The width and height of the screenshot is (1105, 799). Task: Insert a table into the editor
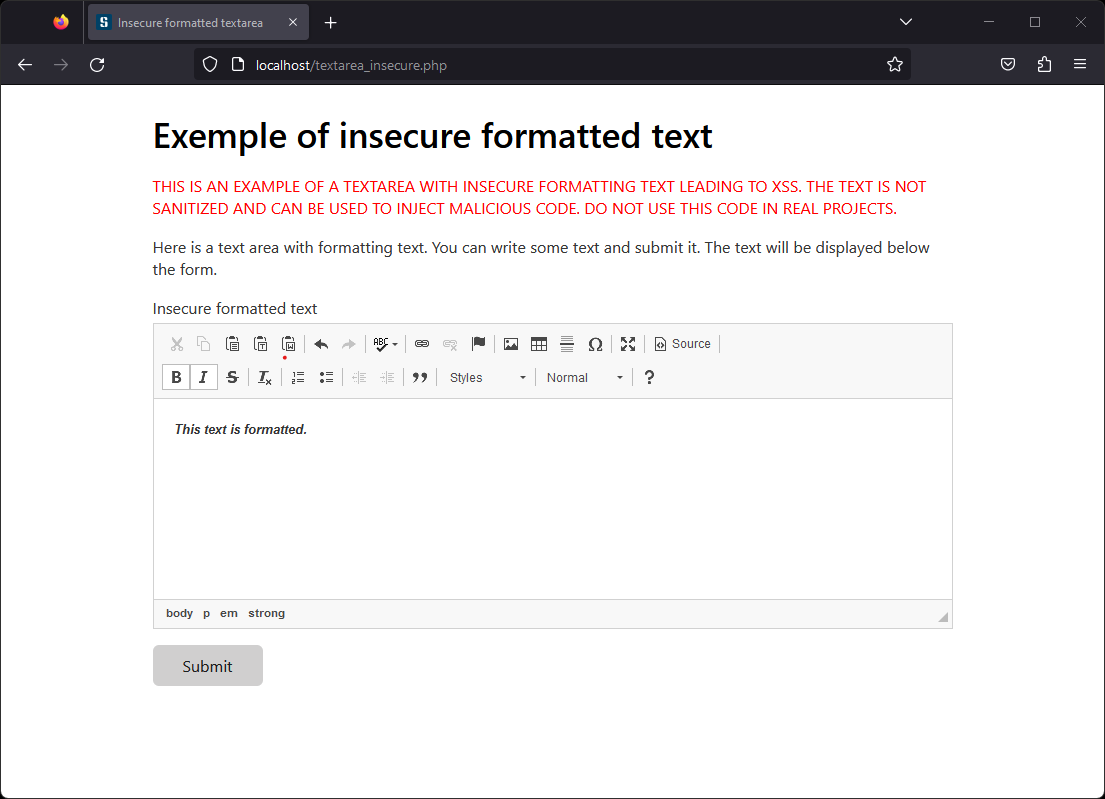[x=539, y=344]
